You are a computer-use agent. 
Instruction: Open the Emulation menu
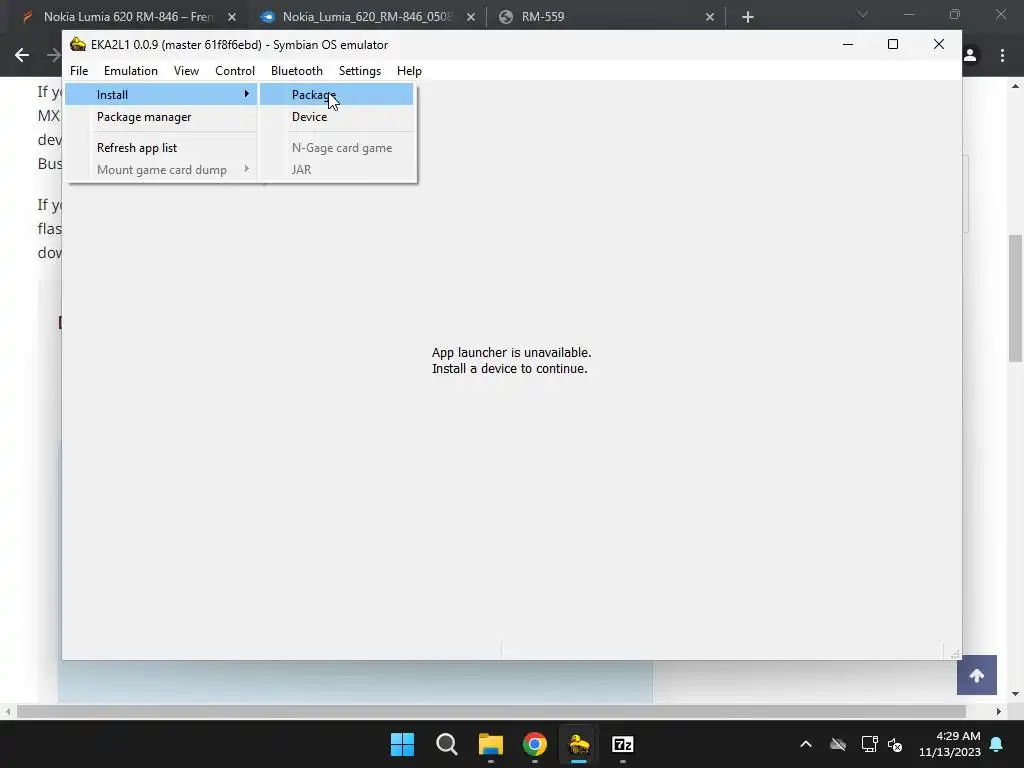pos(131,71)
